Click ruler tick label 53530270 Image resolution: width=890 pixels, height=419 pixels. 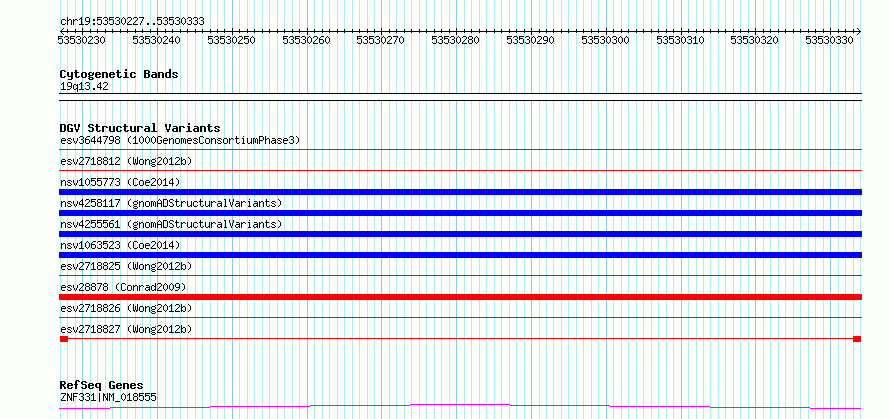[381, 40]
